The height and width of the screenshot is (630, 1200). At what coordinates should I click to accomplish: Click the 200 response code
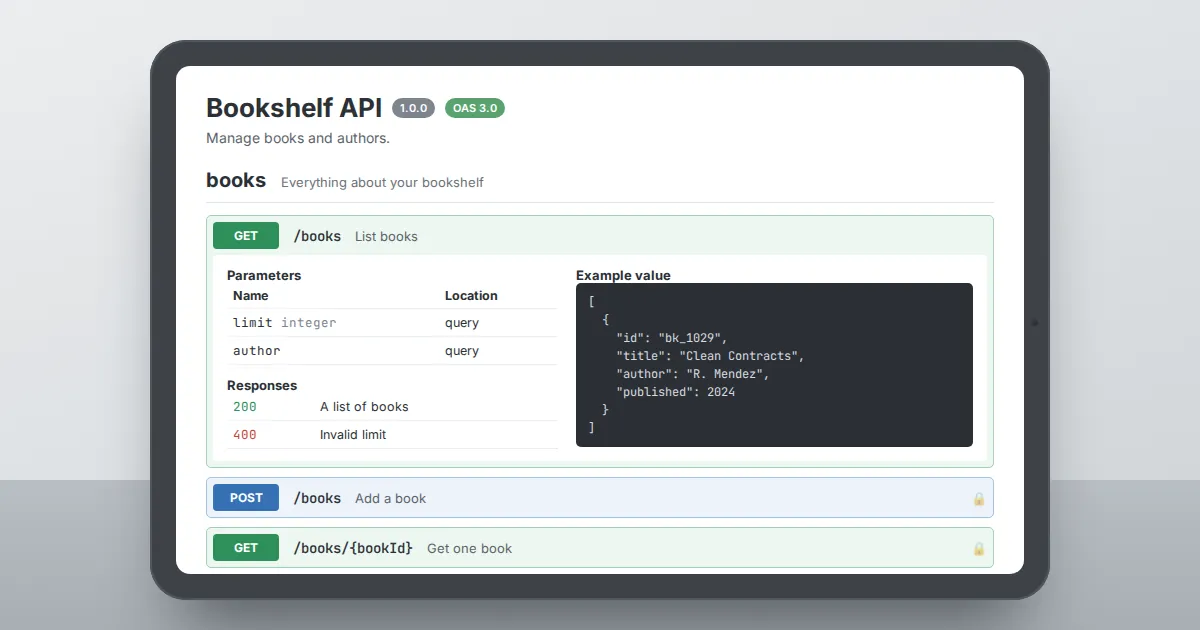coord(245,407)
